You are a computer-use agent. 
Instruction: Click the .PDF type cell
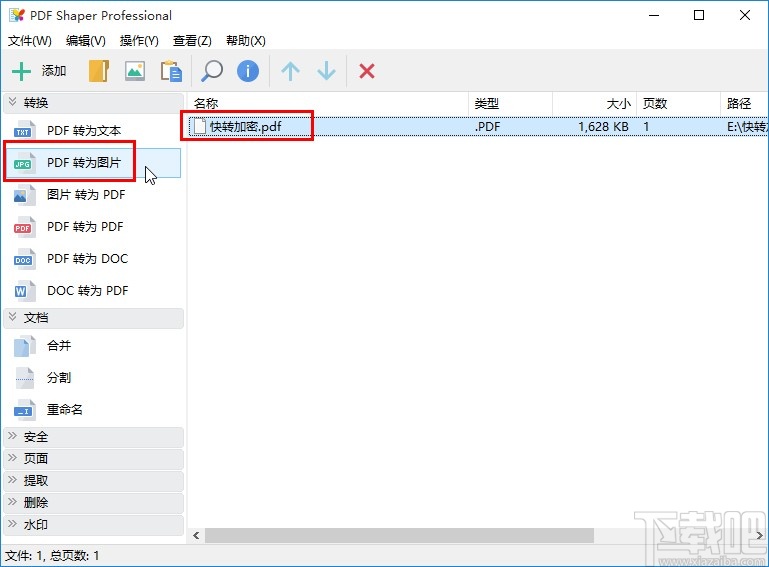(x=487, y=127)
